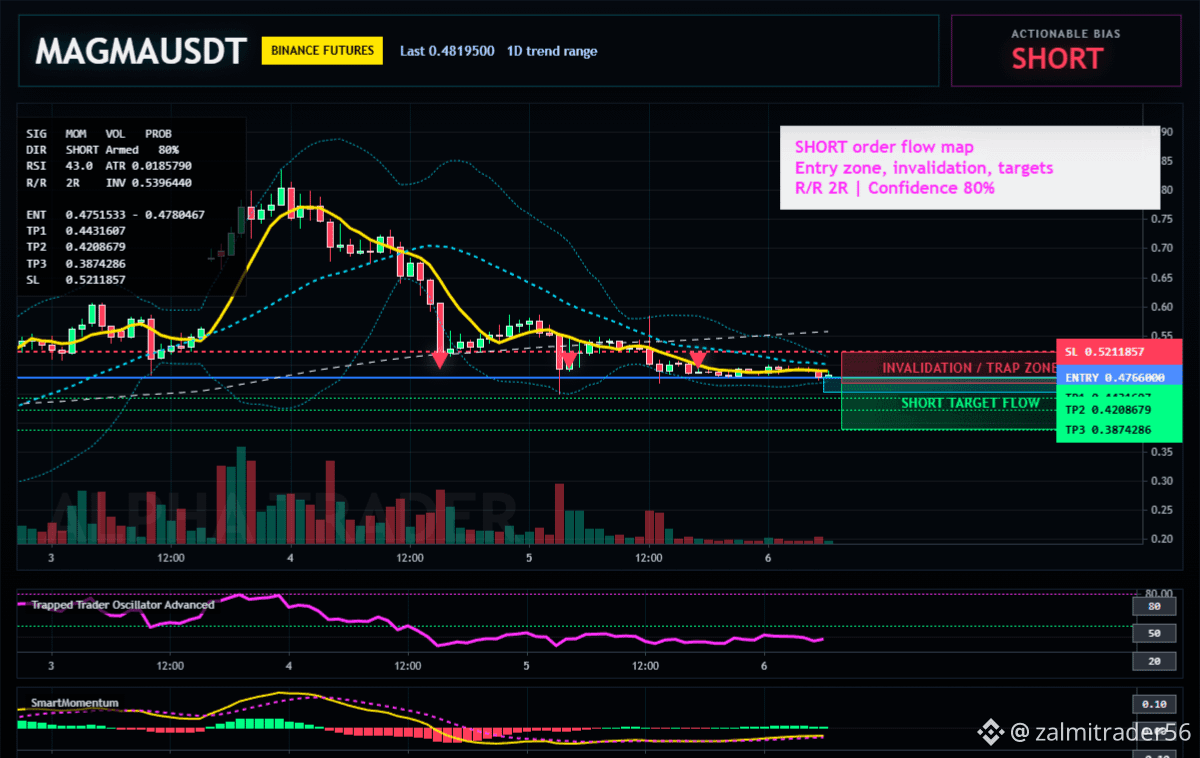Click the 1D trend range label
This screenshot has height=758, width=1200.
point(553,51)
